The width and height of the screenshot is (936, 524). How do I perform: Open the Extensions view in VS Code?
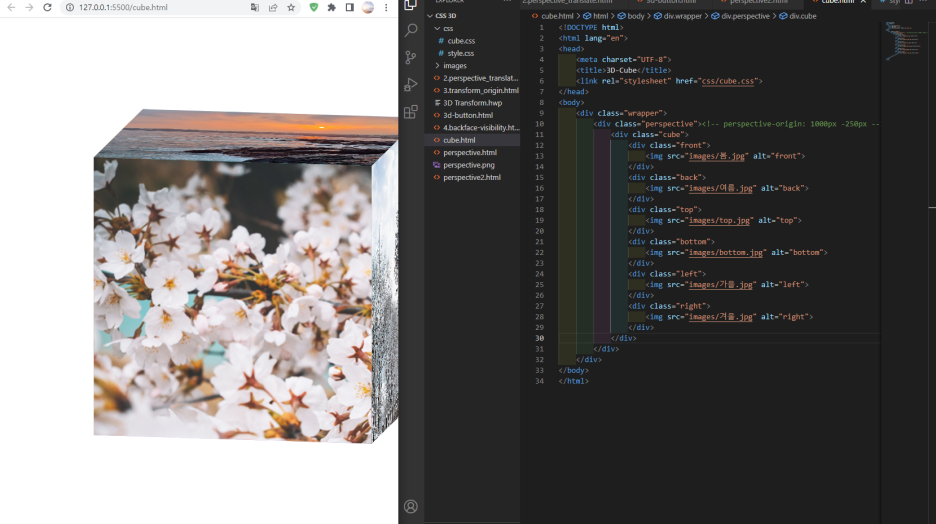click(411, 112)
